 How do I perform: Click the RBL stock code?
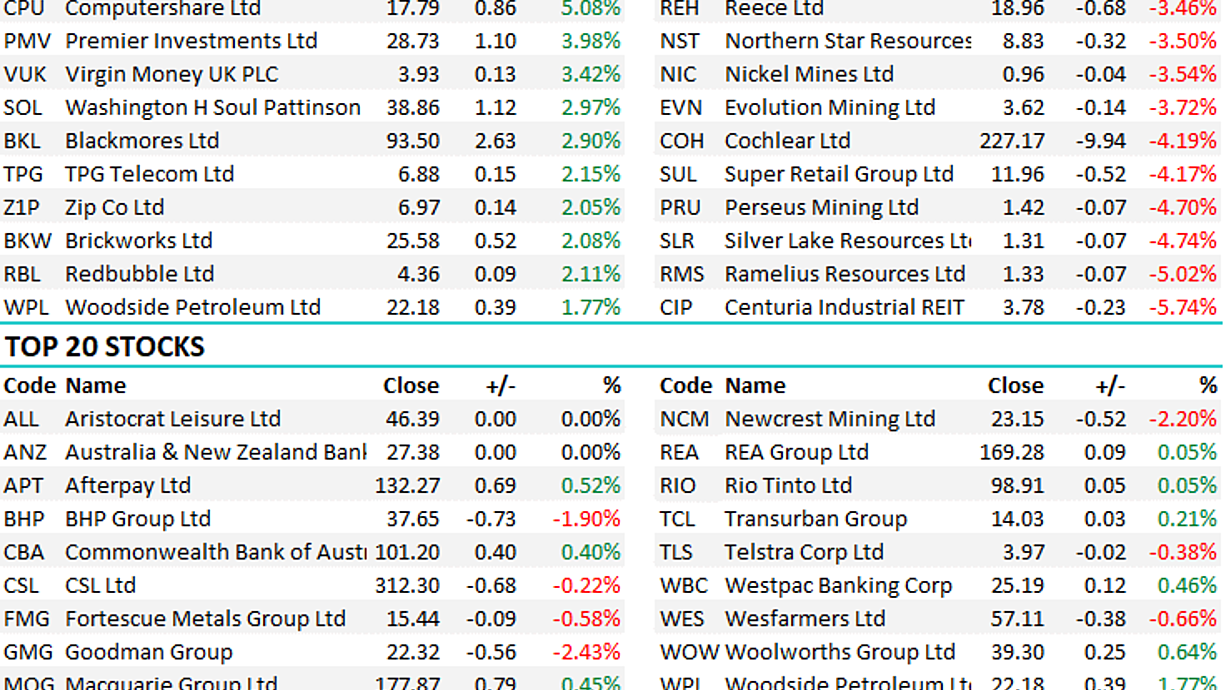(x=22, y=273)
